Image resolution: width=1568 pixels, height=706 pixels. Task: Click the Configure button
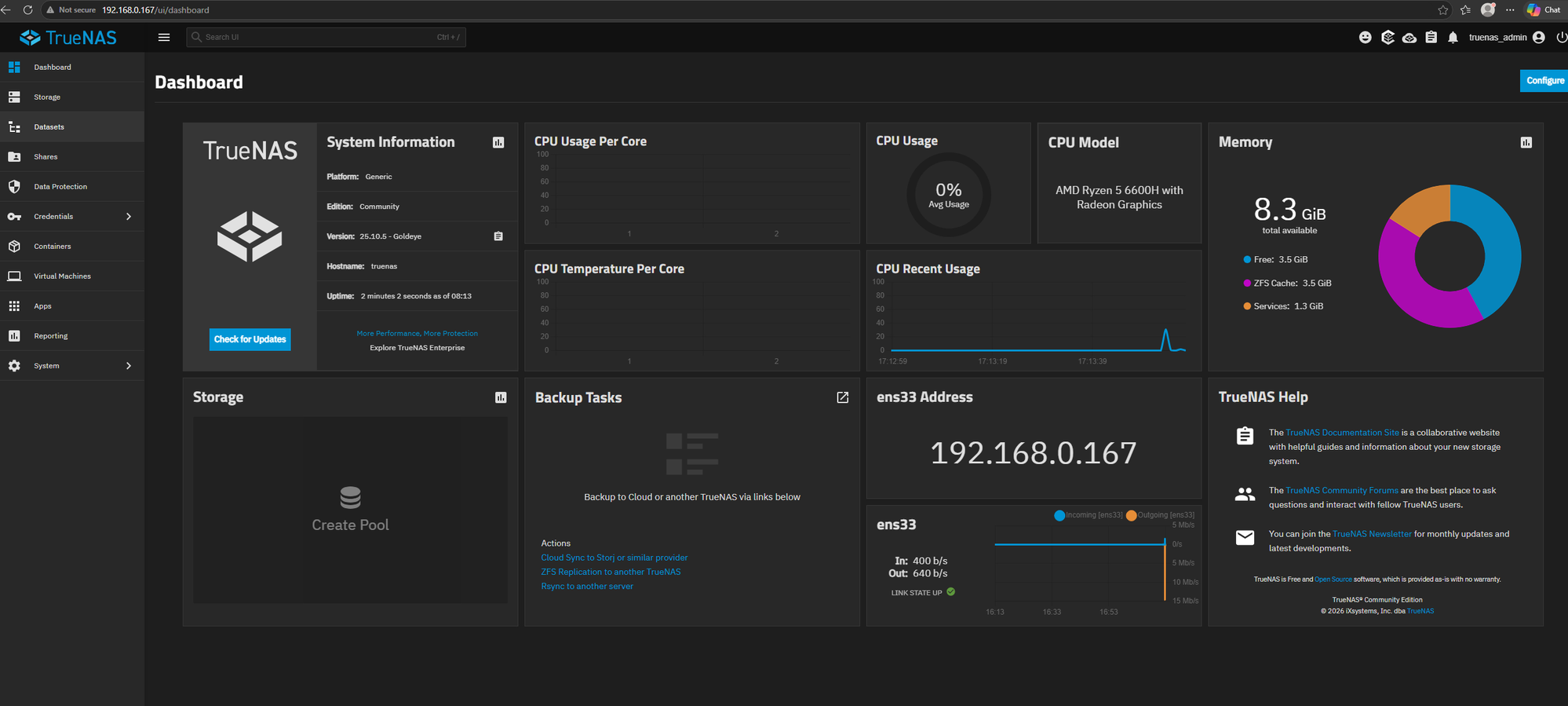point(1544,81)
